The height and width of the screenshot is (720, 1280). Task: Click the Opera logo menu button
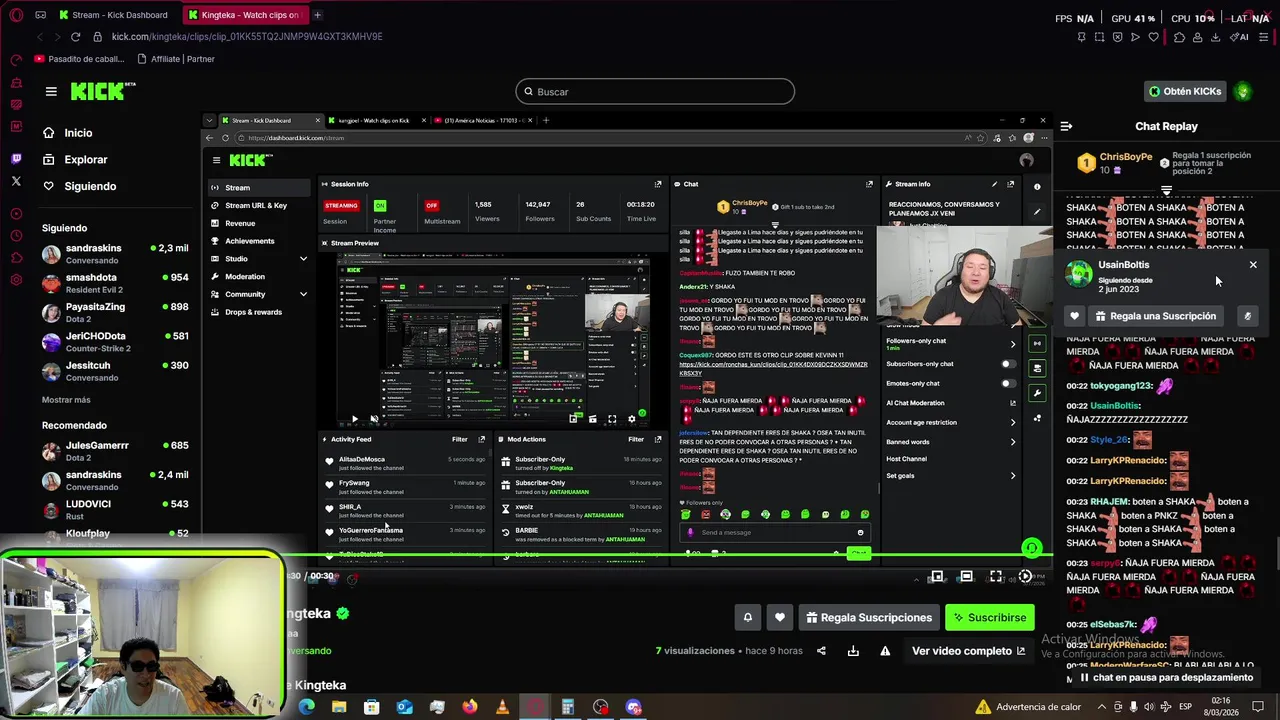click(15, 15)
